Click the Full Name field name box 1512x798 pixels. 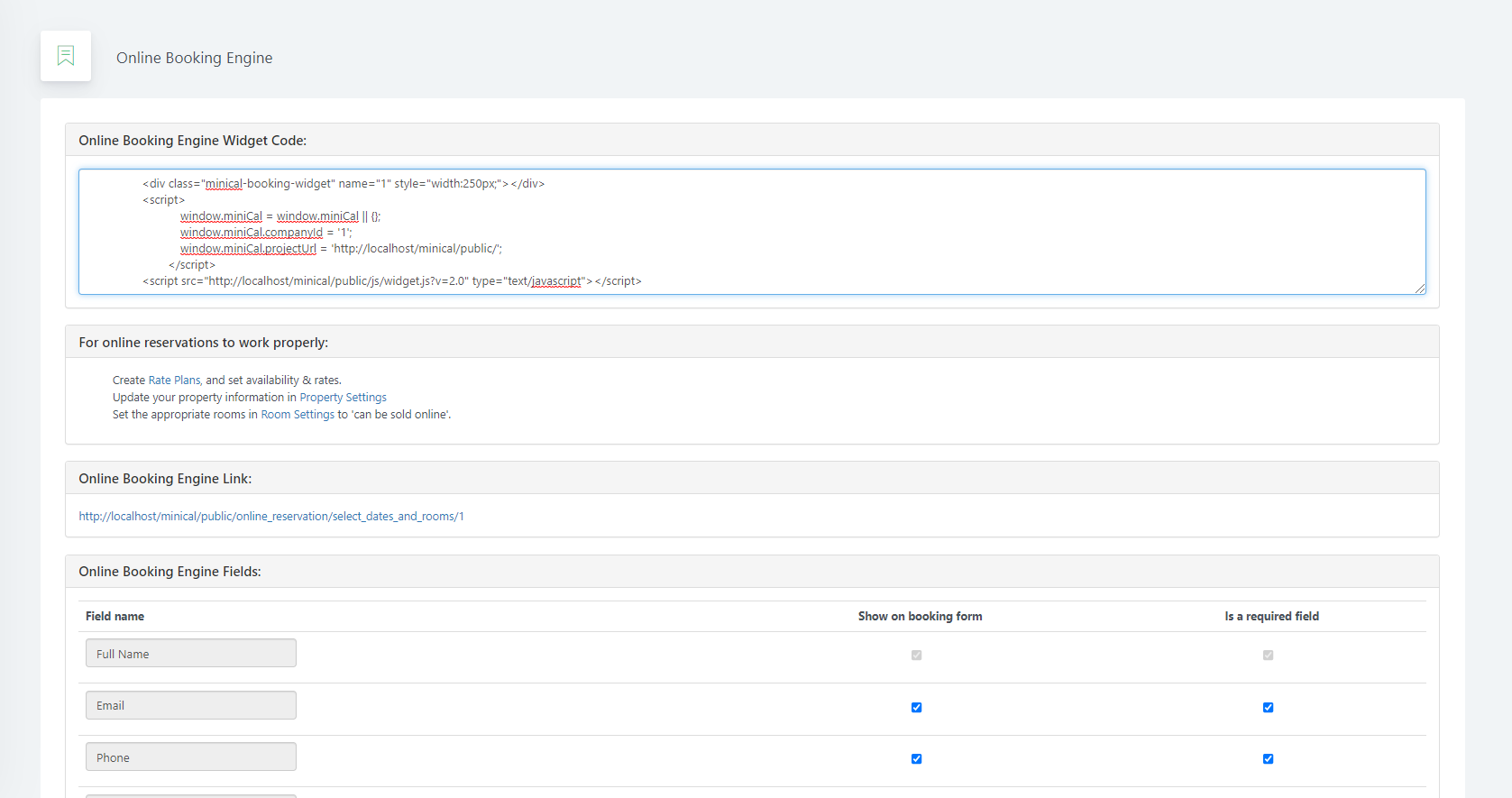[191, 654]
